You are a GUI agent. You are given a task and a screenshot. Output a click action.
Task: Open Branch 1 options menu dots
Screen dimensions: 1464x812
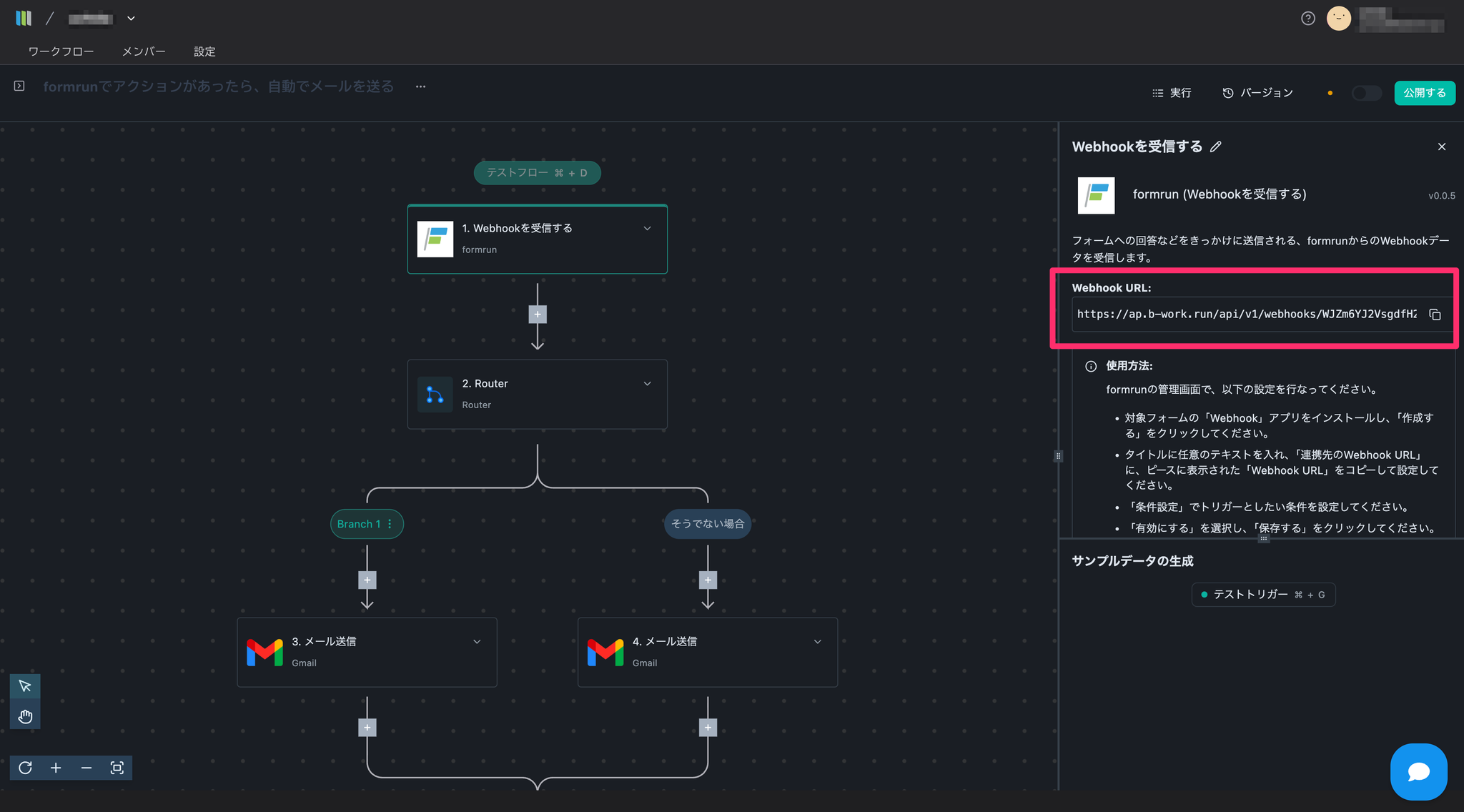pyautogui.click(x=390, y=524)
